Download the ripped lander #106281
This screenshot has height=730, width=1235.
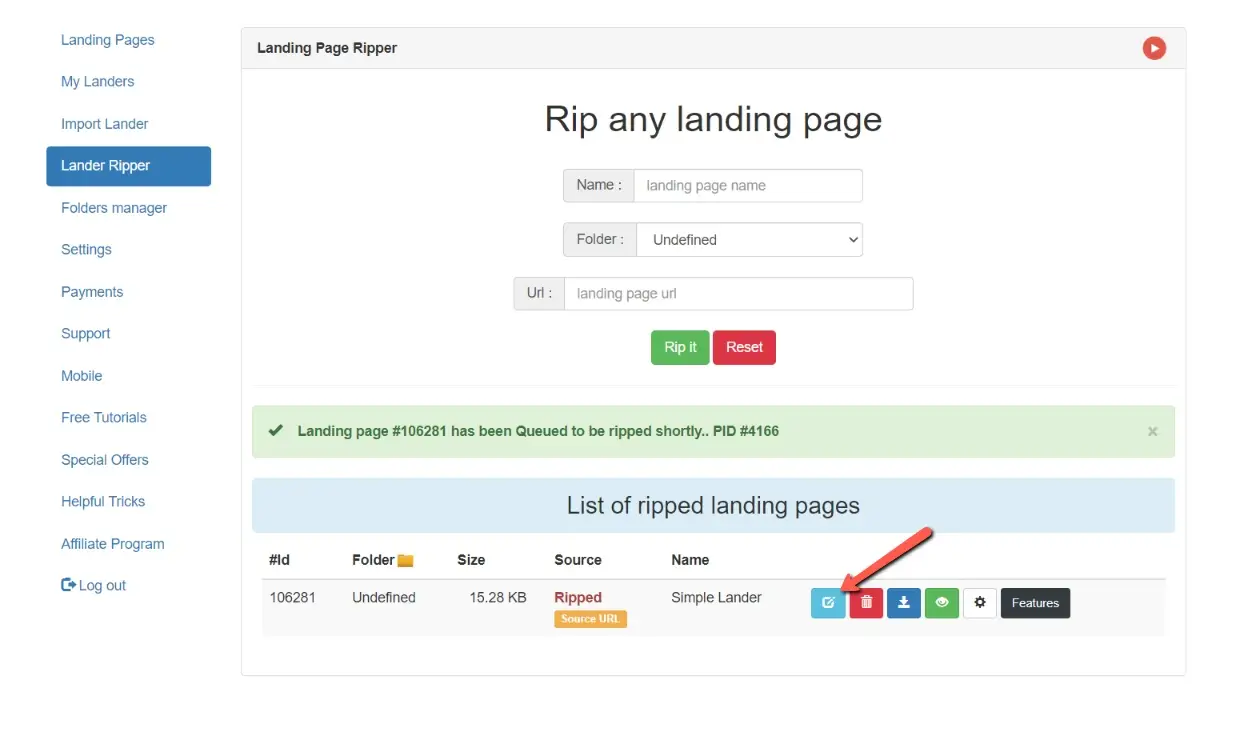coord(903,603)
